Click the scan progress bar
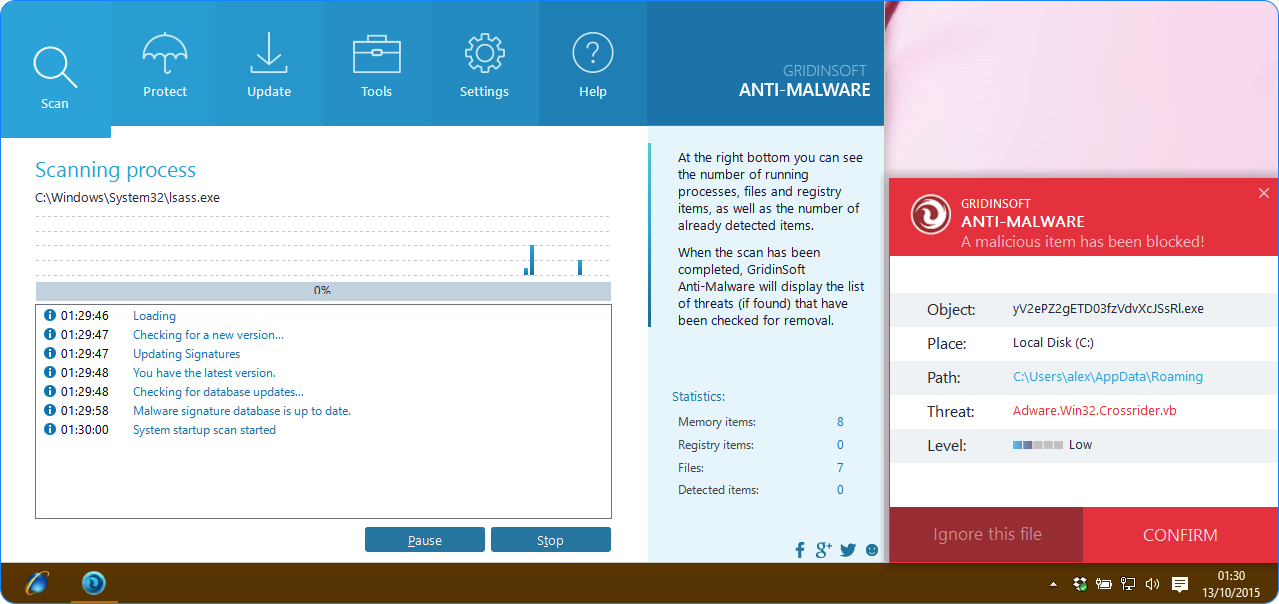The width and height of the screenshot is (1279, 604). (323, 291)
